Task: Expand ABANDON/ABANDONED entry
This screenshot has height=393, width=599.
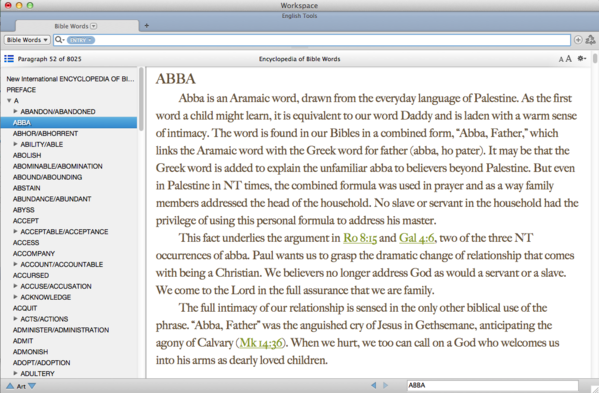Action: 15,111
